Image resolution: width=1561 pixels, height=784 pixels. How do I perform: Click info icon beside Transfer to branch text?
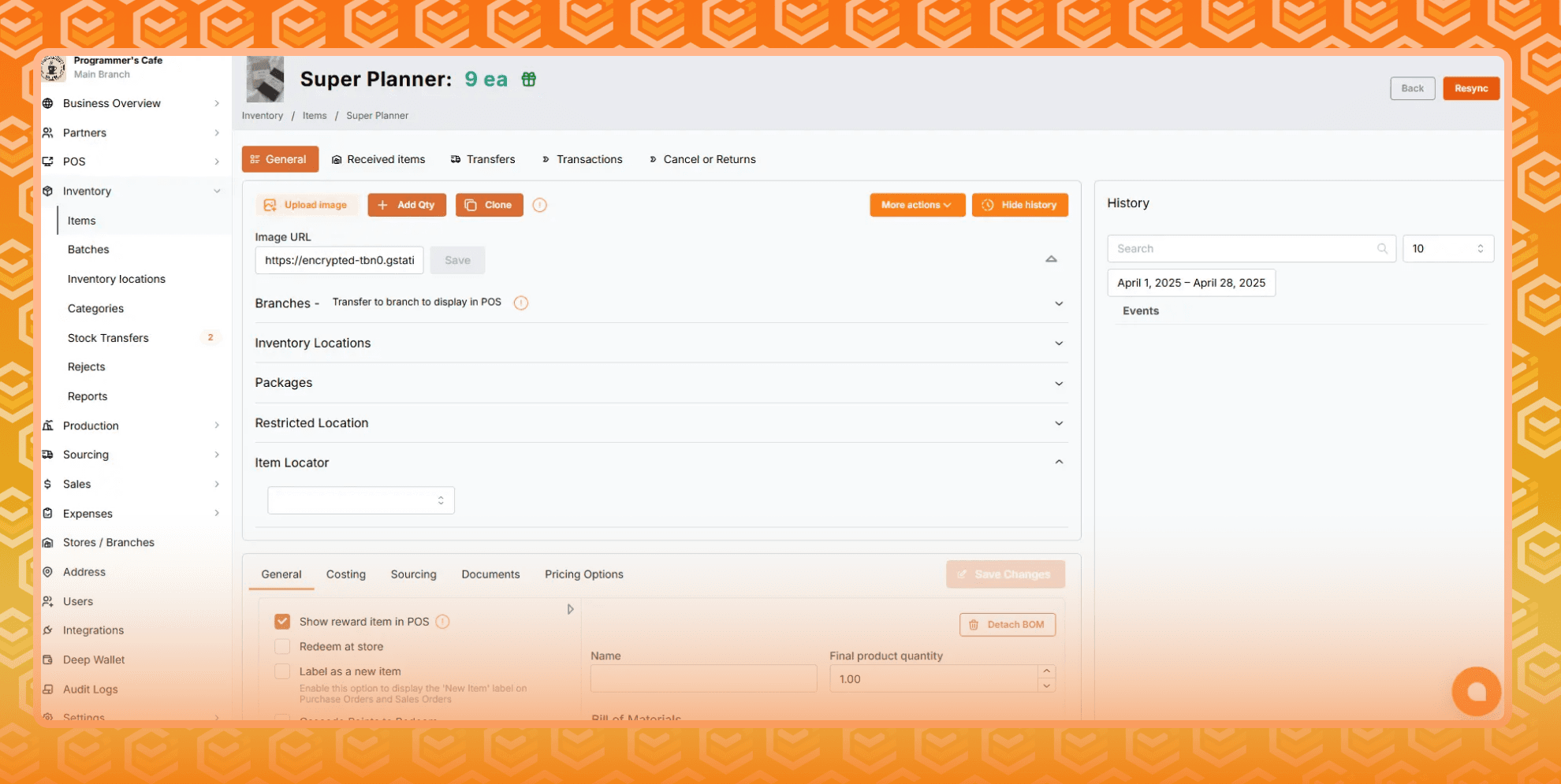520,303
